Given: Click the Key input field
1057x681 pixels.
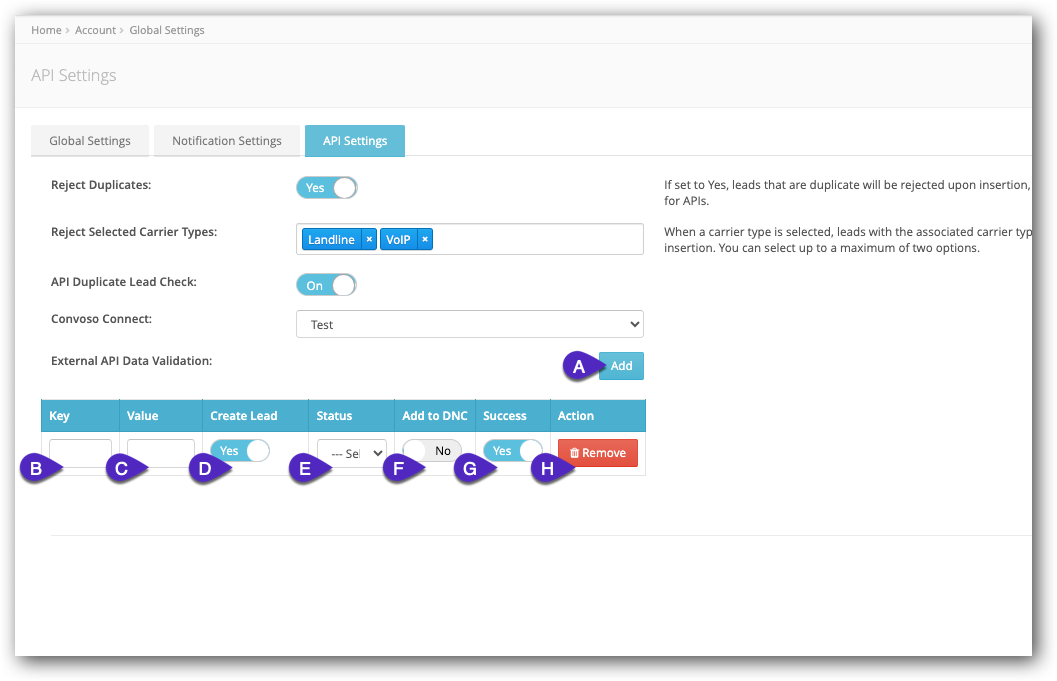Looking at the screenshot, I should [79, 451].
